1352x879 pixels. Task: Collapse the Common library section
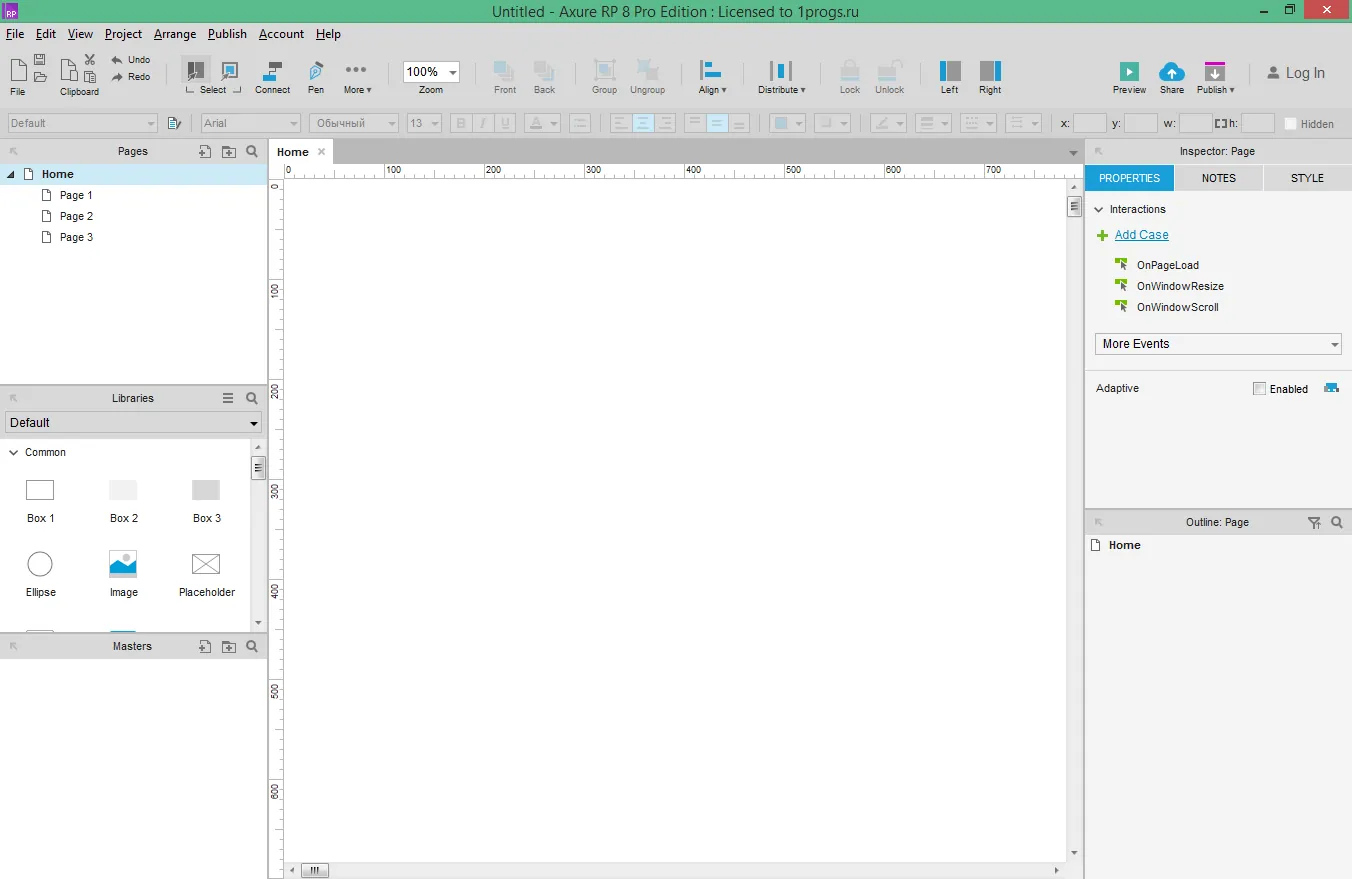[14, 452]
